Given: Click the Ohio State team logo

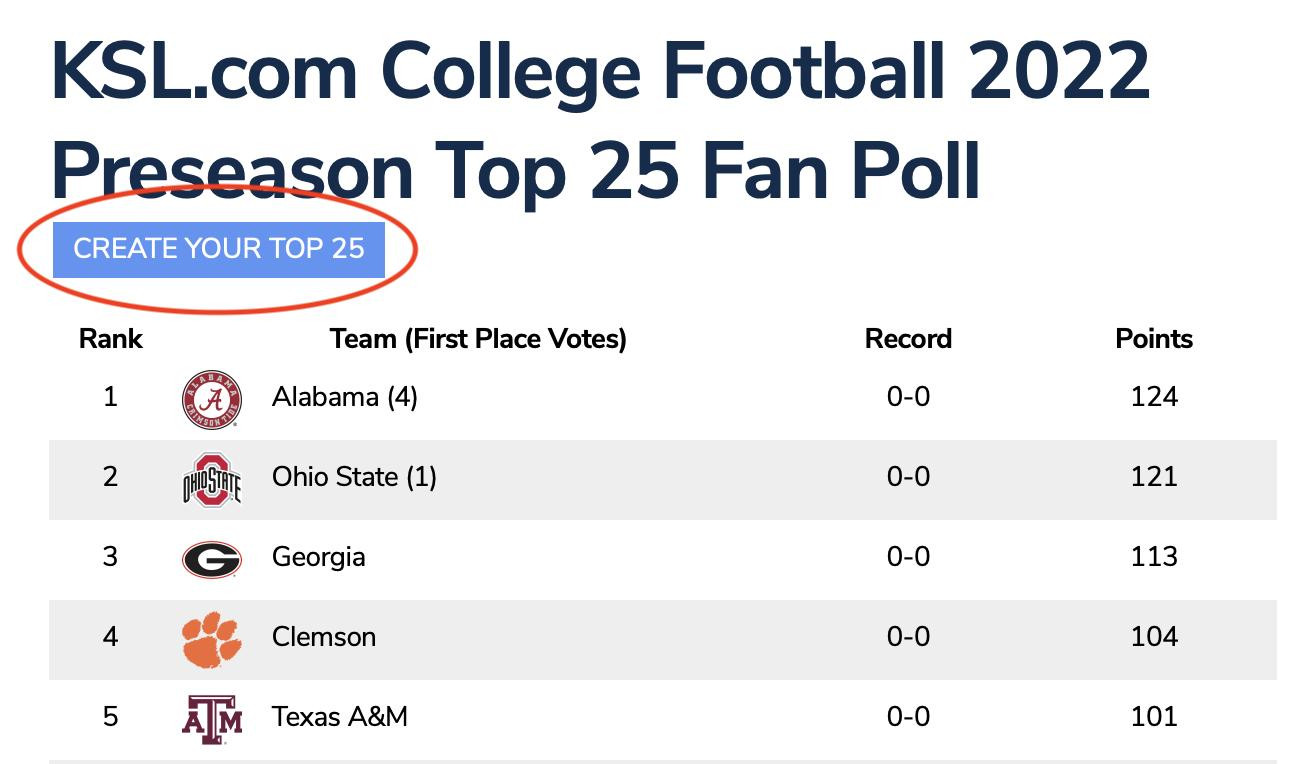Looking at the screenshot, I should tap(212, 479).
